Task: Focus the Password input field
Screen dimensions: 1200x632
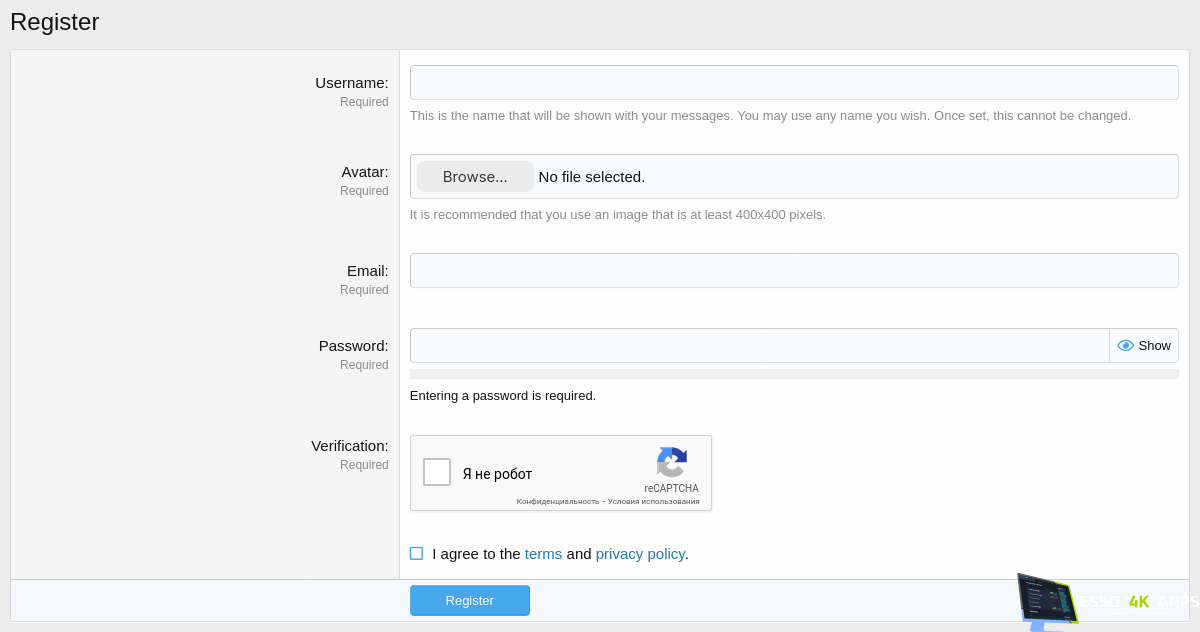Action: [x=759, y=346]
